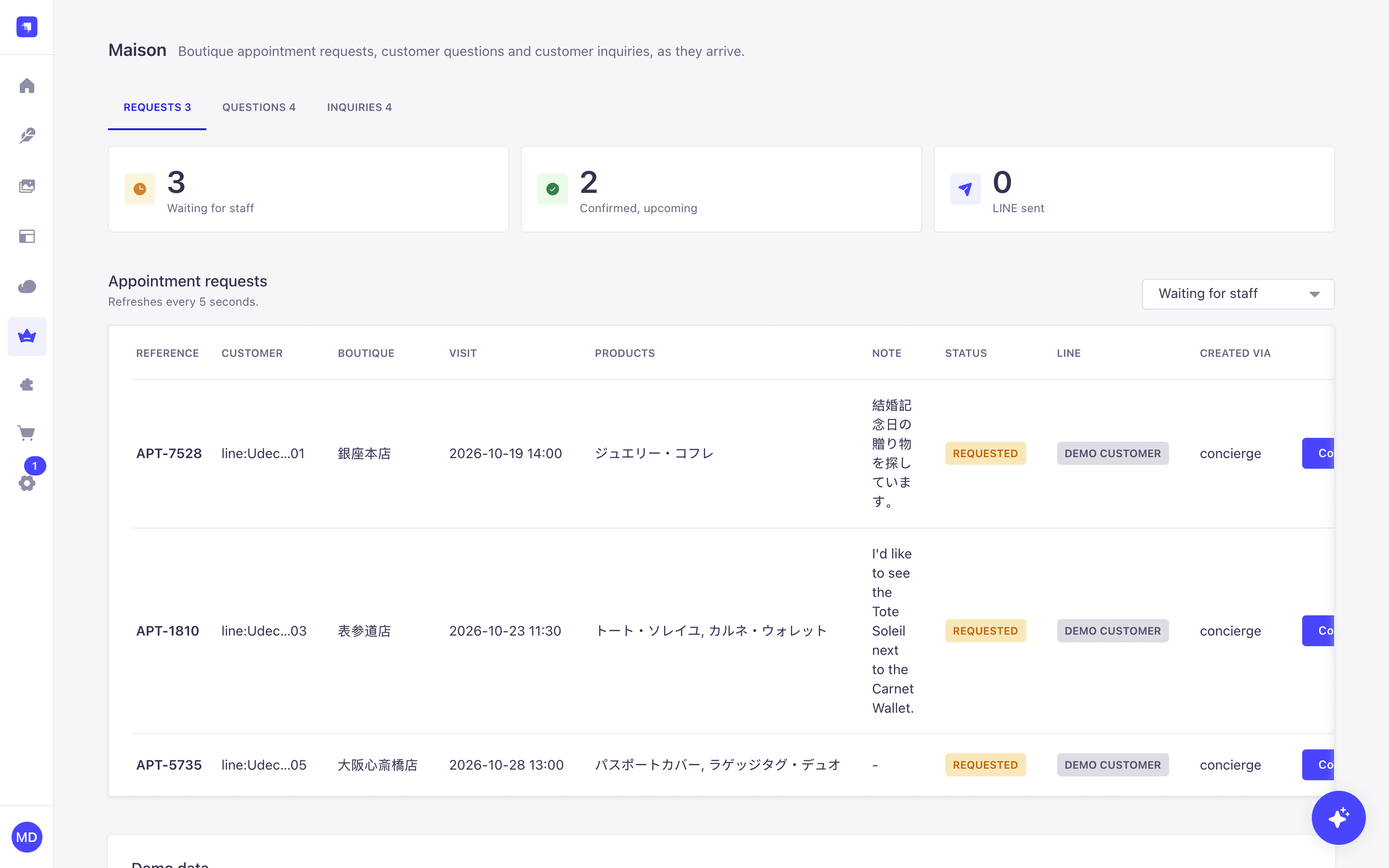Click the green check Confirmed icon
The image size is (1389, 868).
(552, 189)
